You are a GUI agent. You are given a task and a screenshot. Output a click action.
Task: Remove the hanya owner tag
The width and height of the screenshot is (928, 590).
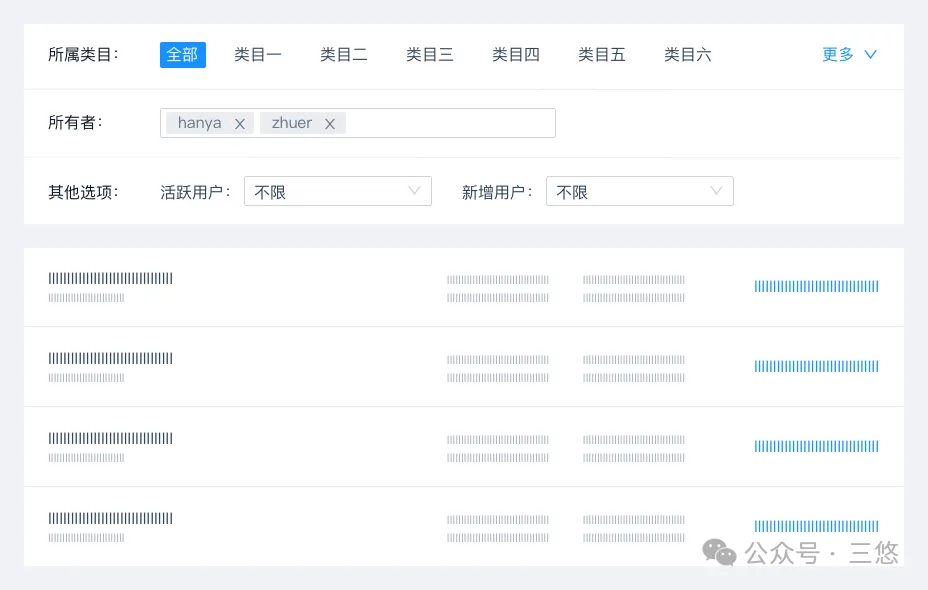pos(239,122)
